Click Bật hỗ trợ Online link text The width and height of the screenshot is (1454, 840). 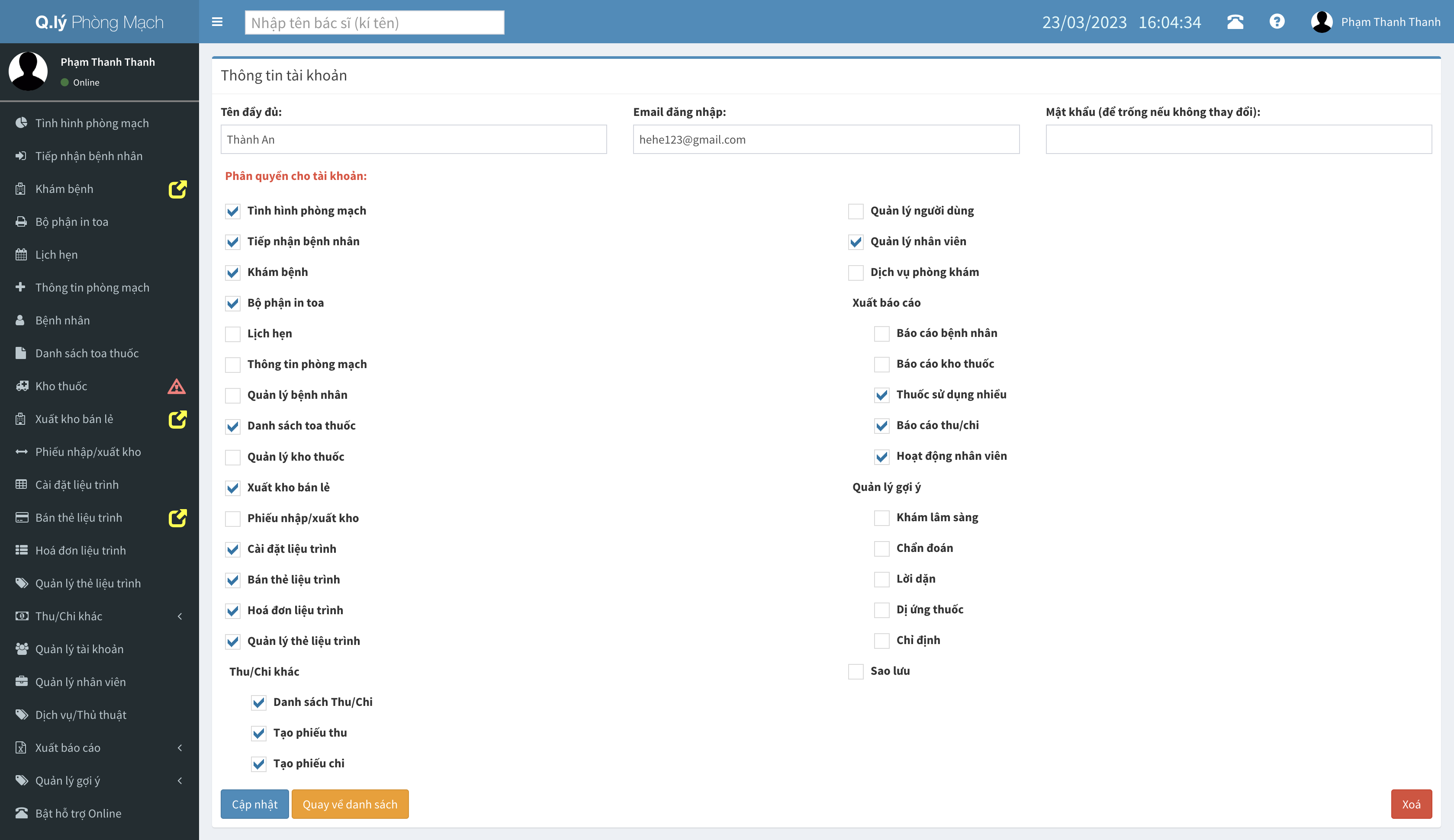coord(78,814)
